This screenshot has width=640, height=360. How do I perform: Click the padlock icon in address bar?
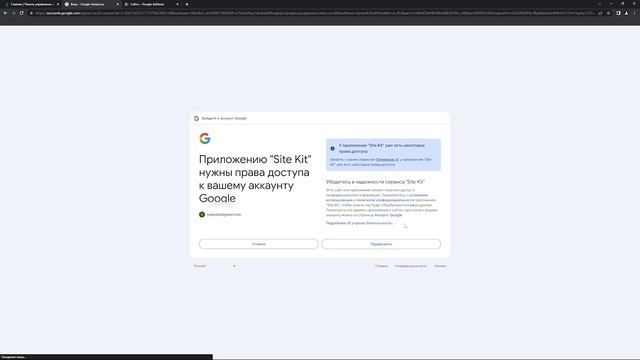click(x=31, y=13)
